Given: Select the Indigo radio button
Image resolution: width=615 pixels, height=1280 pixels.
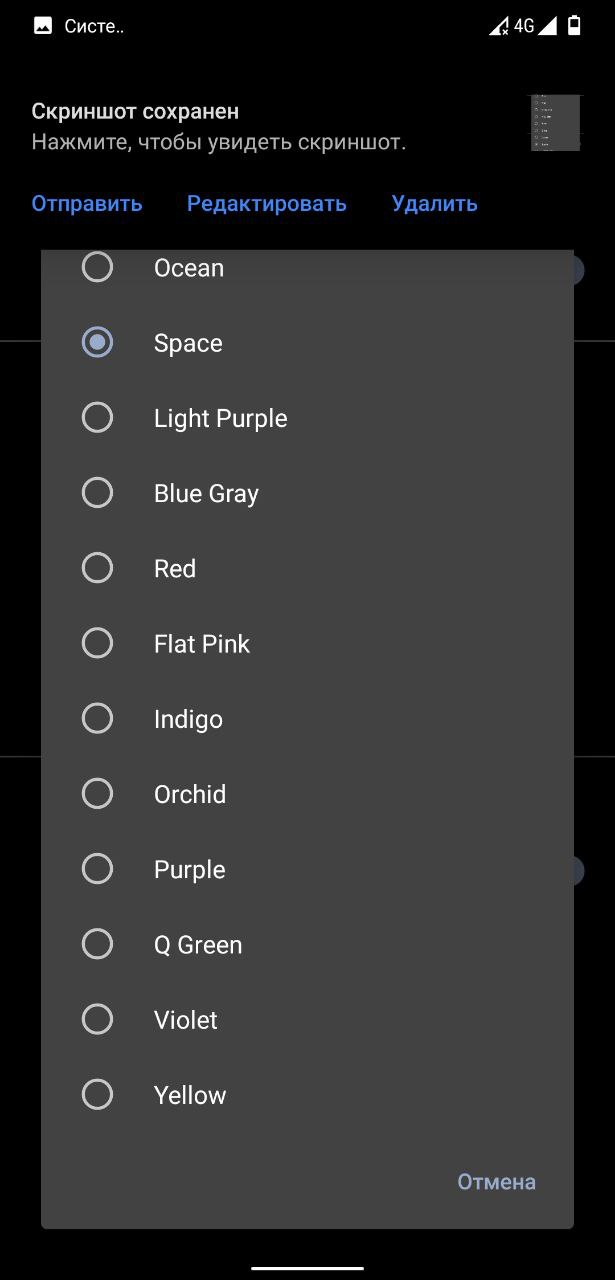Looking at the screenshot, I should point(97,719).
